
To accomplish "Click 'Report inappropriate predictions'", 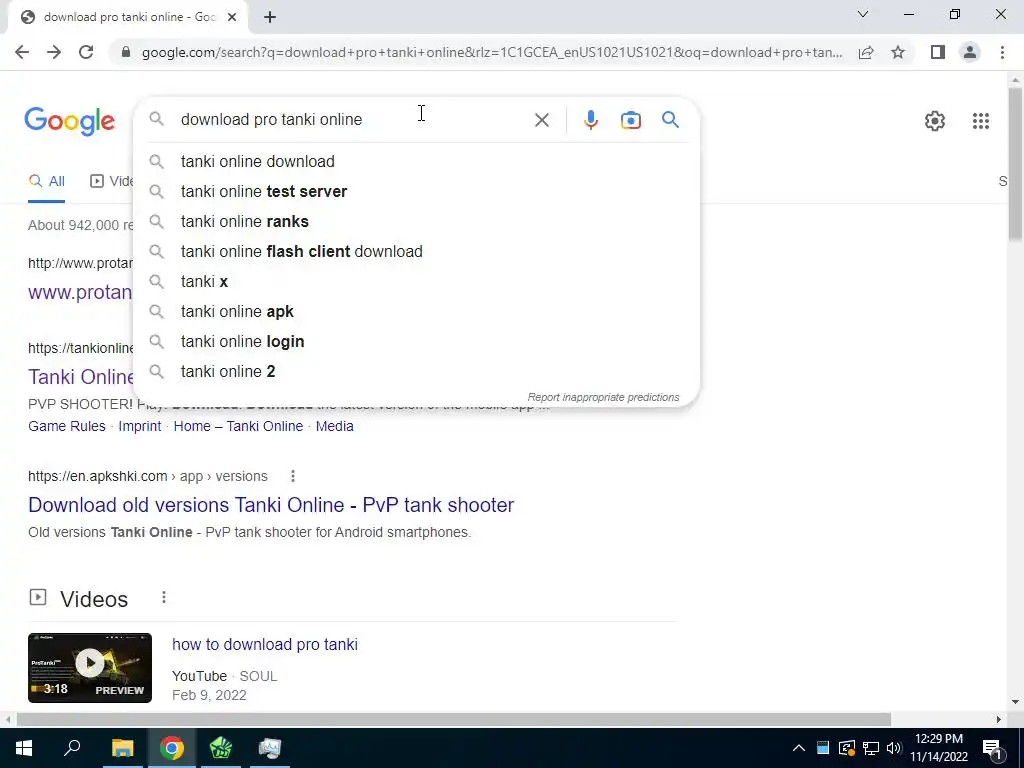I will coord(603,397).
